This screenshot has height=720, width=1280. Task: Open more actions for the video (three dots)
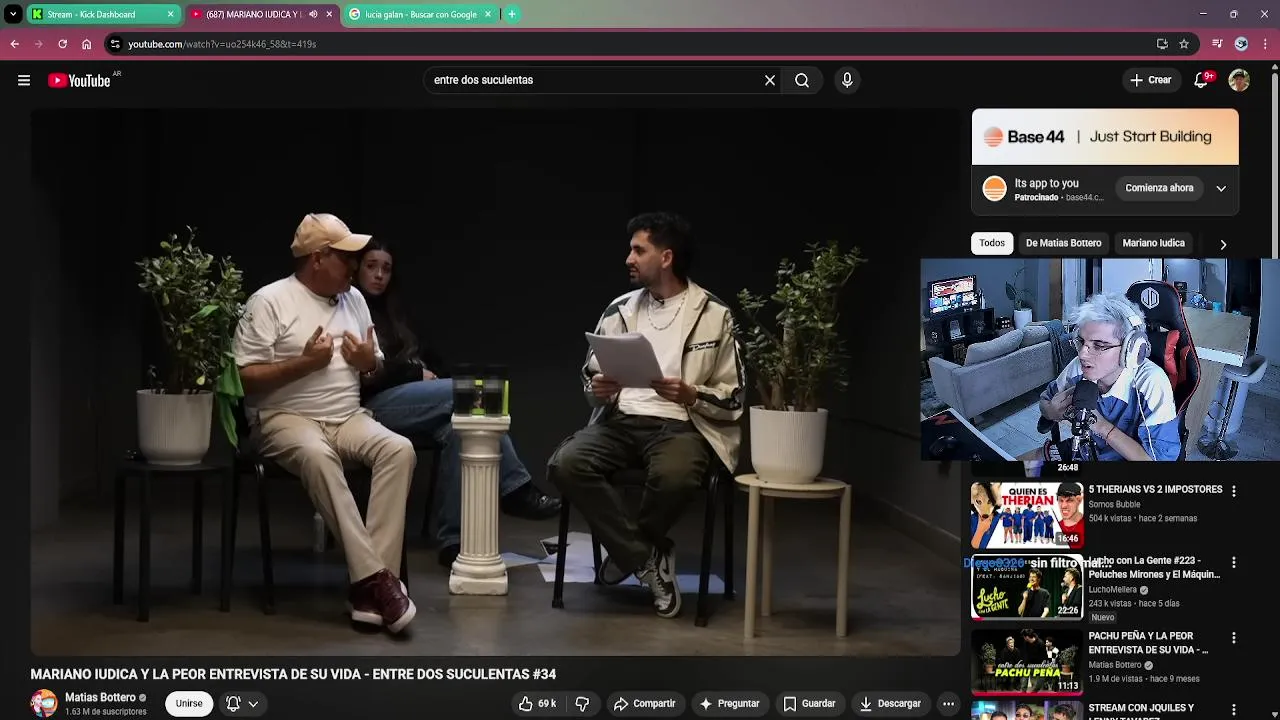(x=948, y=704)
